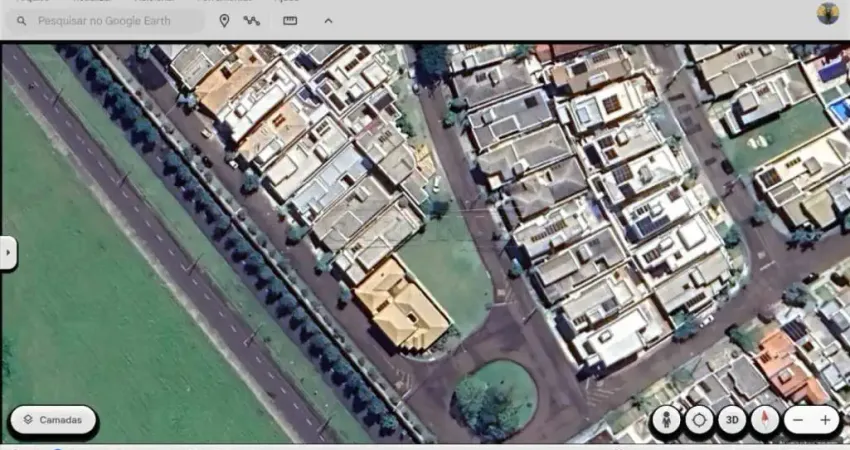
Task: Click the search magnifier icon
Action: (x=20, y=20)
